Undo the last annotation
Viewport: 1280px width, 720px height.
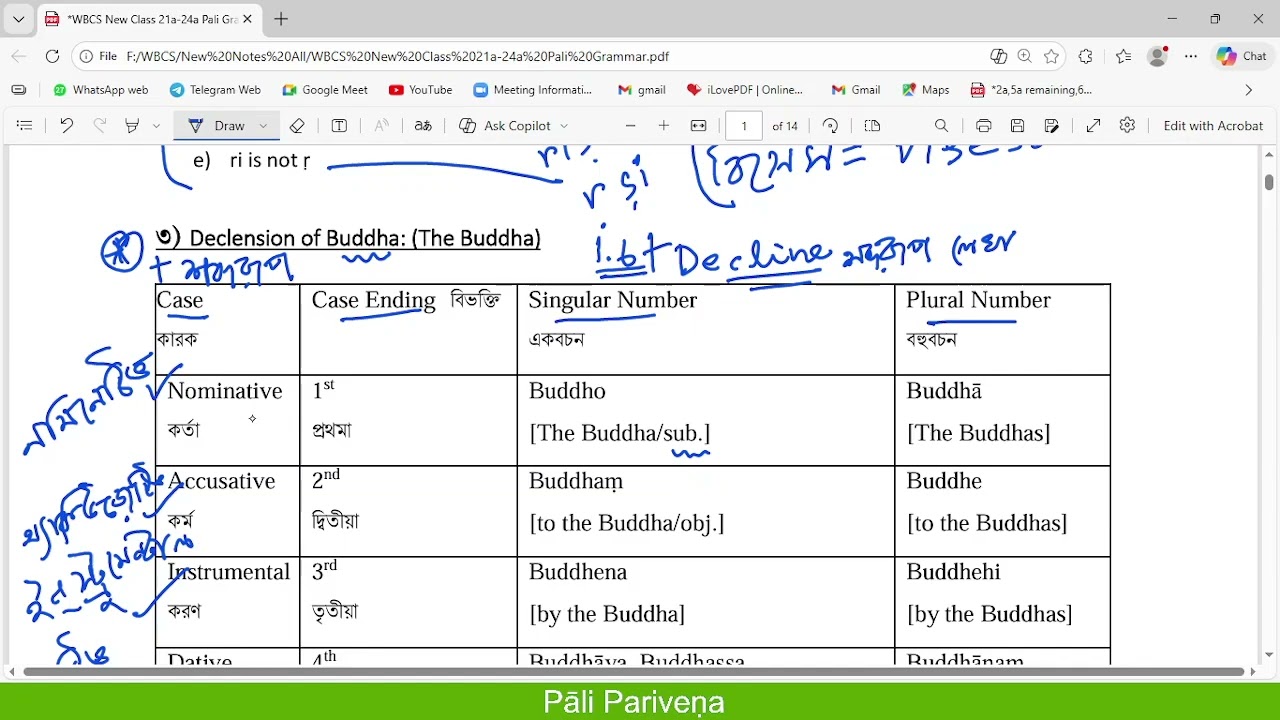[66, 126]
